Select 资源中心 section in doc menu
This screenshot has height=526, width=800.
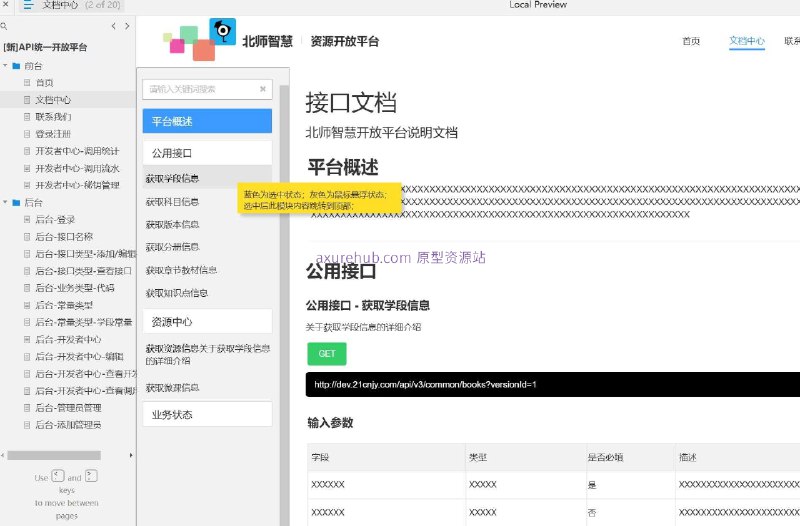click(207, 322)
